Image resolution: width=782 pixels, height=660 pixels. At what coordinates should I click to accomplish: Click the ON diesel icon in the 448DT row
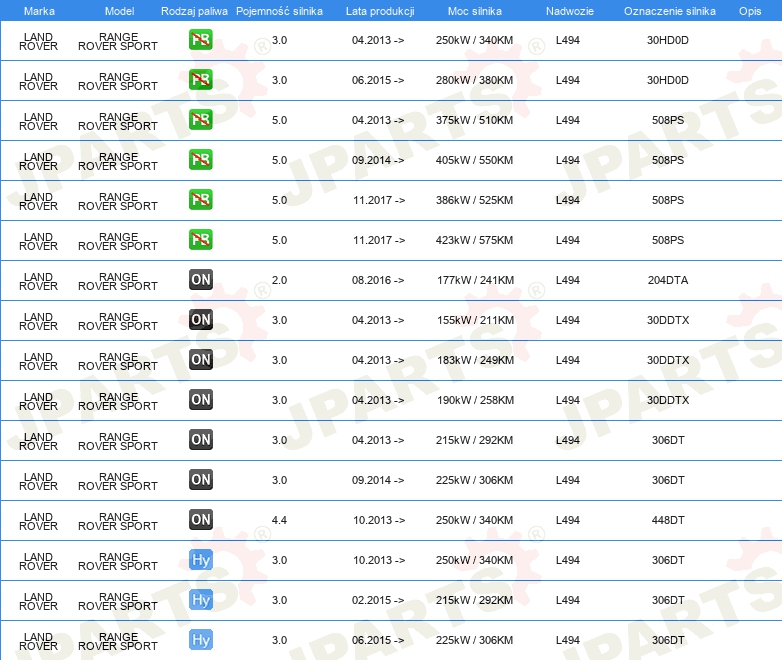pyautogui.click(x=201, y=520)
